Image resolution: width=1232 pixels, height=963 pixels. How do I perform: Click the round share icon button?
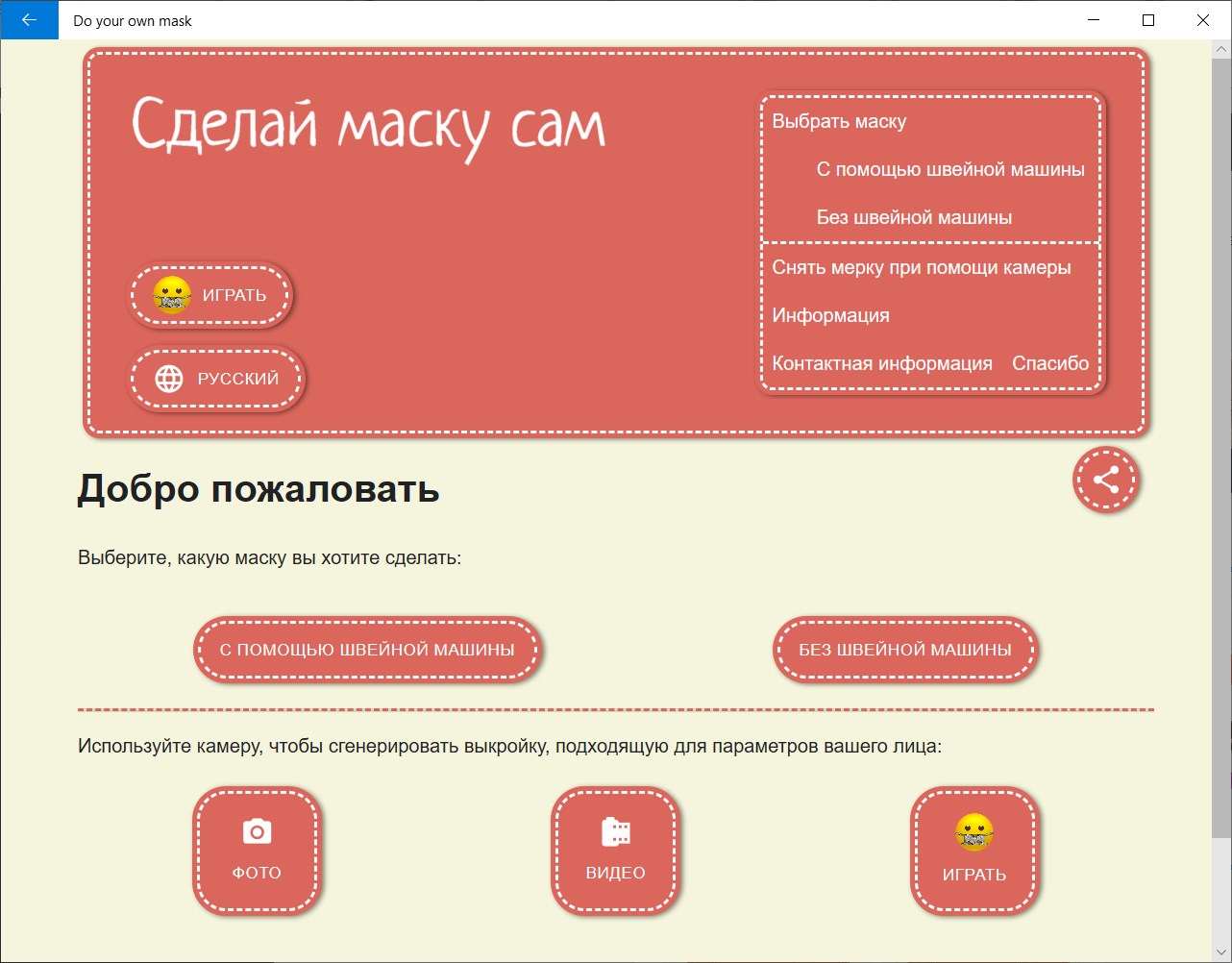point(1106,480)
